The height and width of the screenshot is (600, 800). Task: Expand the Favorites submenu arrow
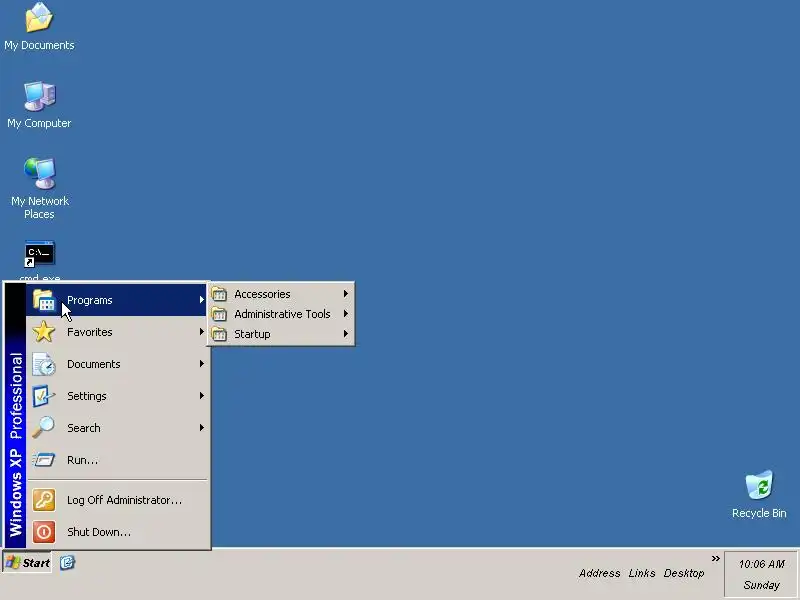(x=202, y=332)
